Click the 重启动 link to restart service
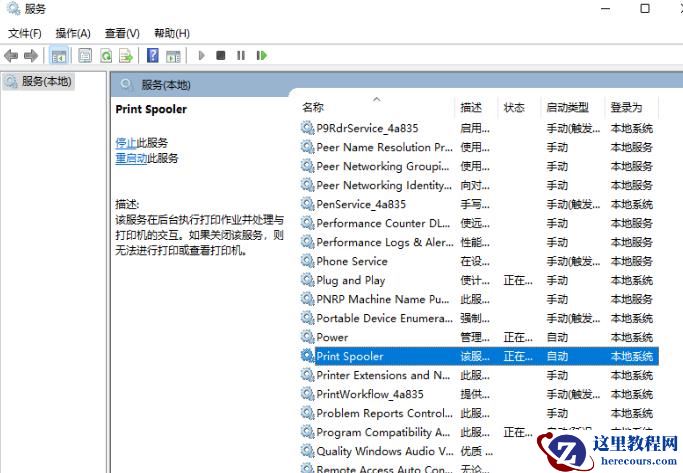The width and height of the screenshot is (683, 473). click(131, 158)
